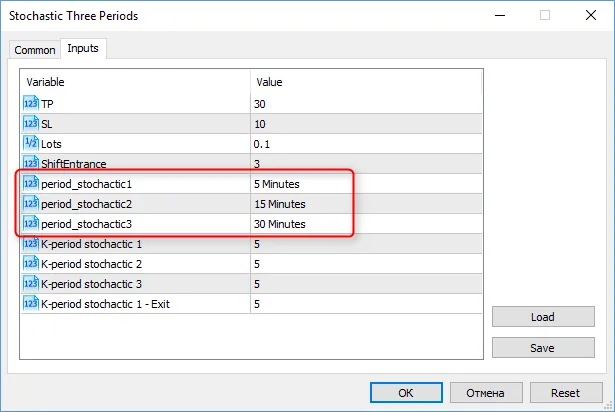
Task: Click the icon next to period_stochactic1
Action: tap(30, 184)
